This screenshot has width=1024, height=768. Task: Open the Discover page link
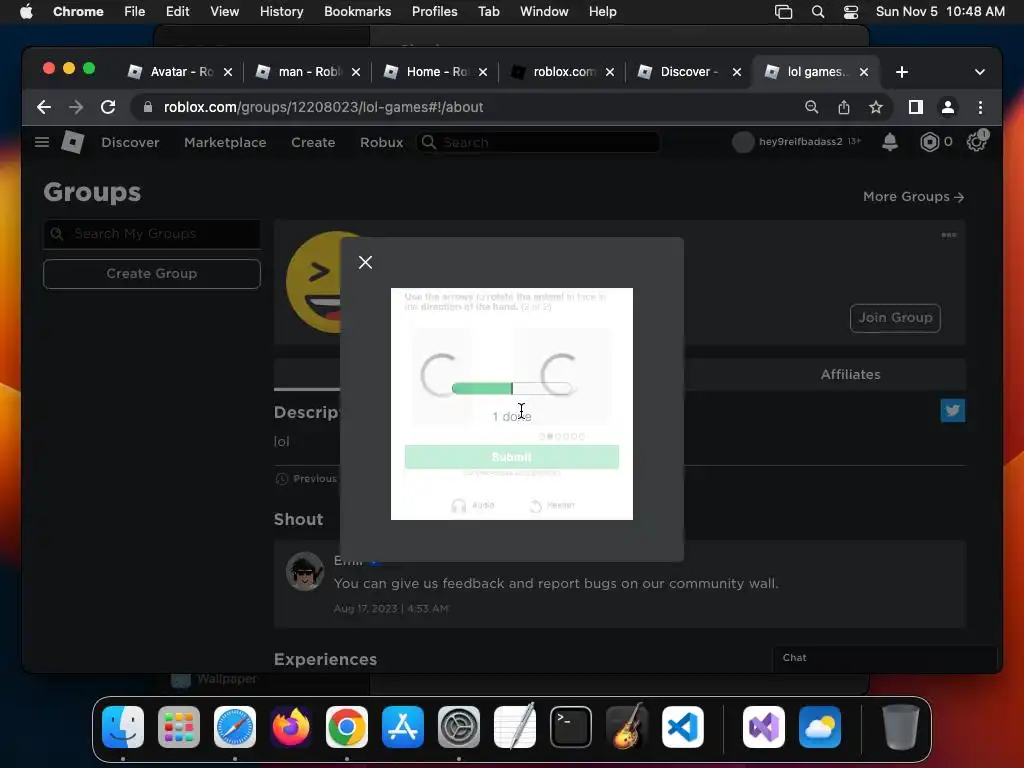(x=130, y=142)
